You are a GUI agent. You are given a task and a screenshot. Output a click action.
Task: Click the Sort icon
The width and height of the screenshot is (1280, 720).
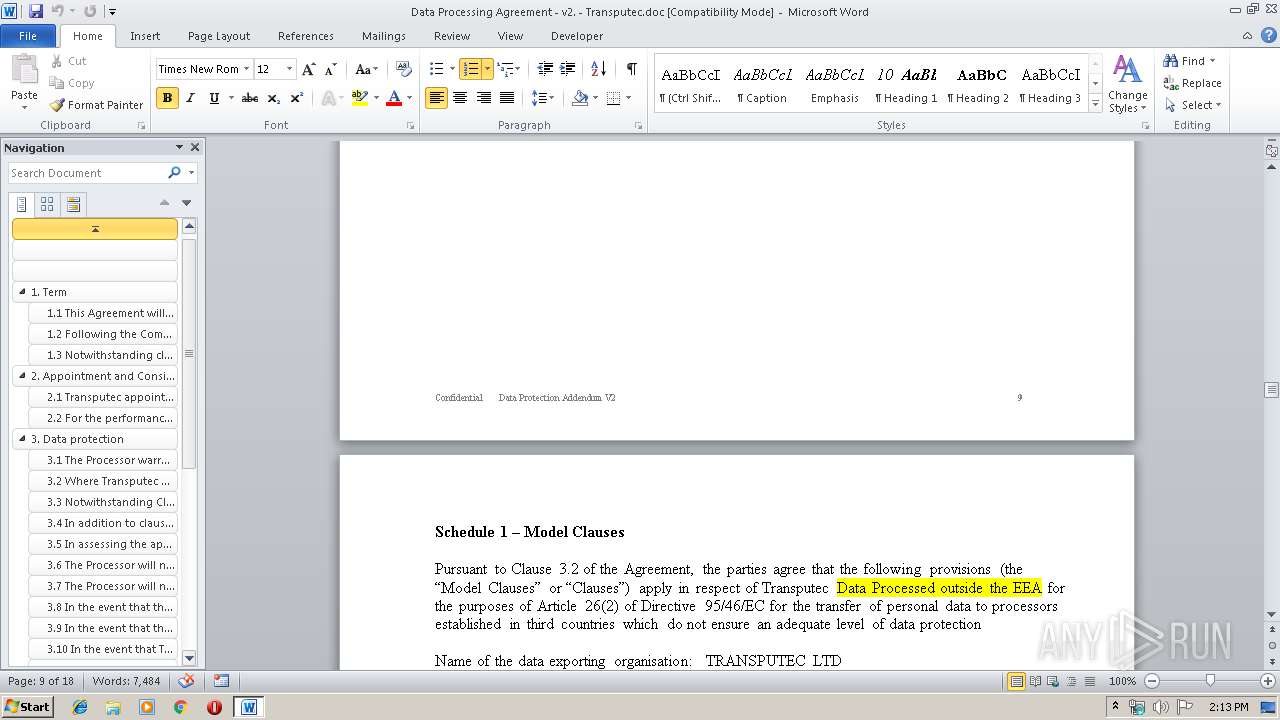point(598,69)
